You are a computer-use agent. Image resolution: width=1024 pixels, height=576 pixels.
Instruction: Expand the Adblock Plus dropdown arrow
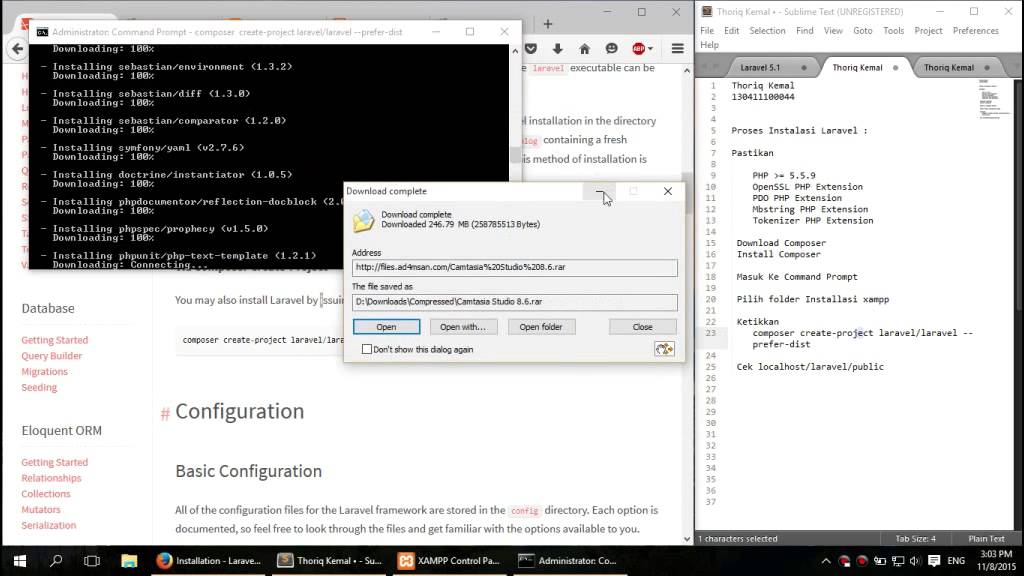click(650, 49)
